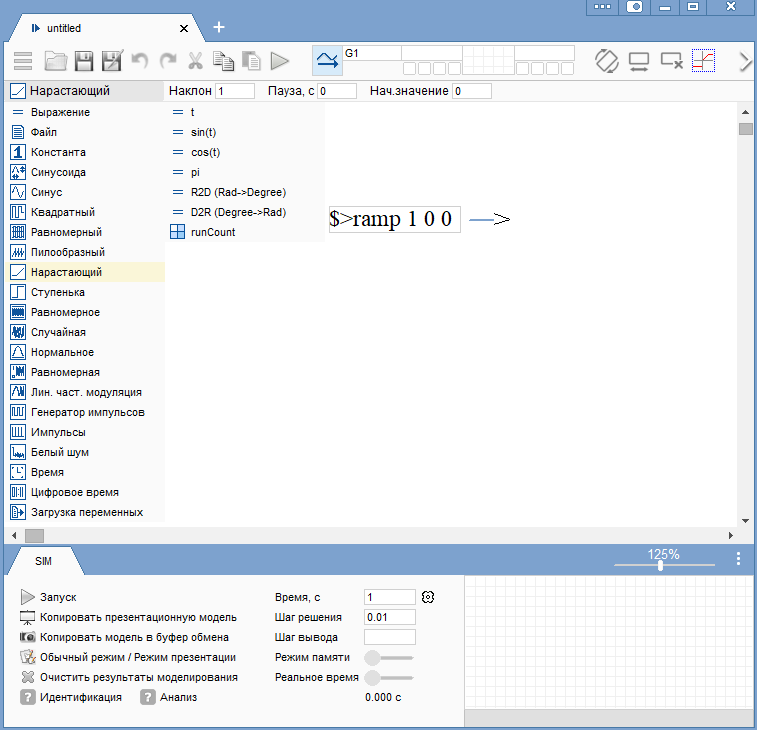Open Анализ help
Image resolution: width=757 pixels, height=730 pixels.
click(x=169, y=697)
